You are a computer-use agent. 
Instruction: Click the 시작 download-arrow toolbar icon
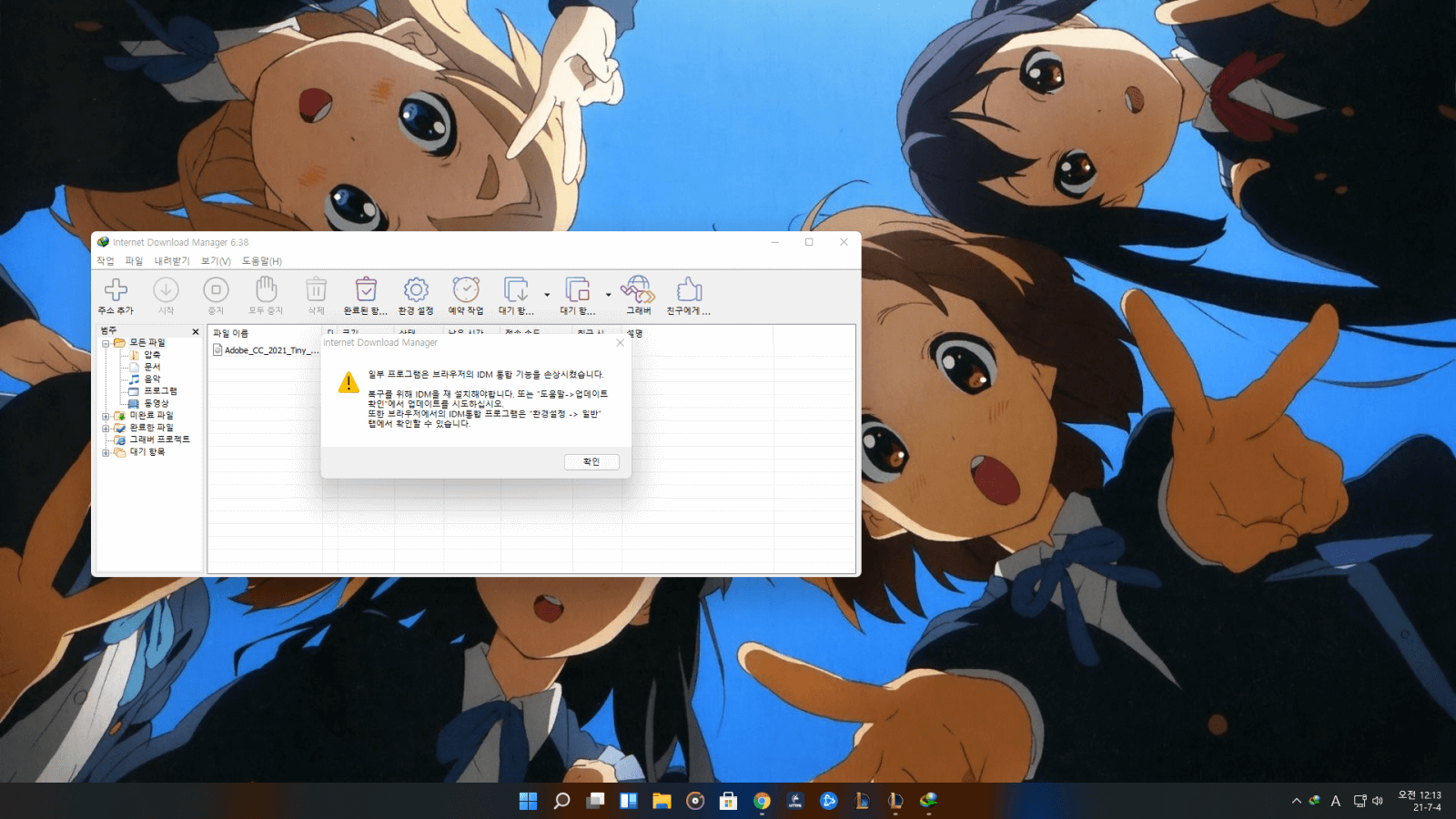(x=166, y=289)
